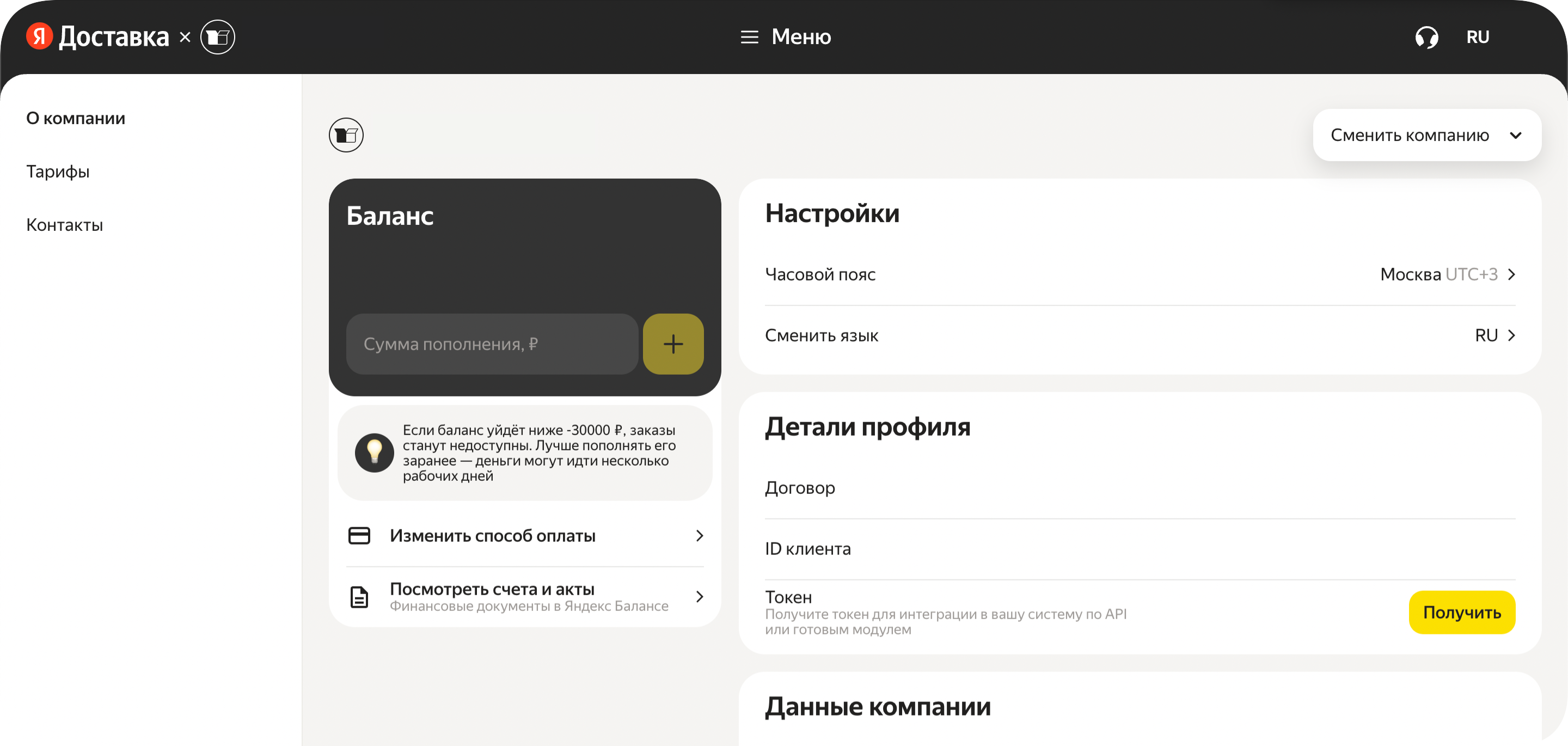The width and height of the screenshot is (1568, 746).
Task: Open the Меню label in the header
Action: coord(801,37)
